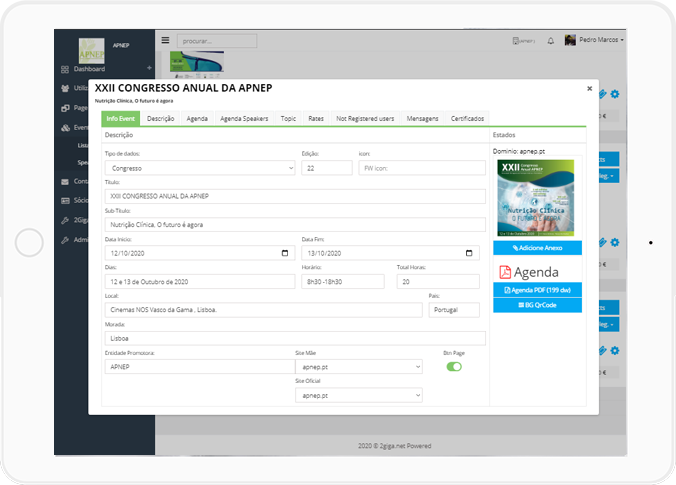Click the Sub-Título input field
Image resolution: width=676 pixels, height=485 pixels.
pos(295,225)
